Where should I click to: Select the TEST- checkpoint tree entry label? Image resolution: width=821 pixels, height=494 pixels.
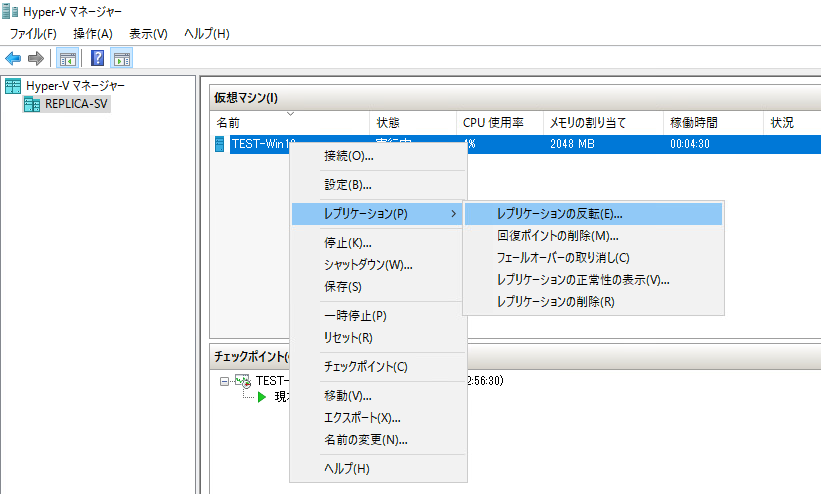(272, 381)
